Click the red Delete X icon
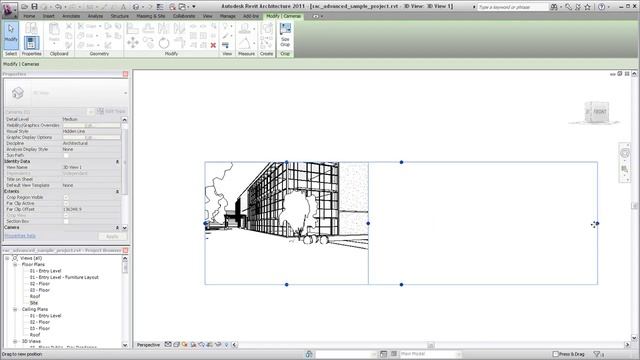This screenshot has width=640, height=360. (213, 45)
